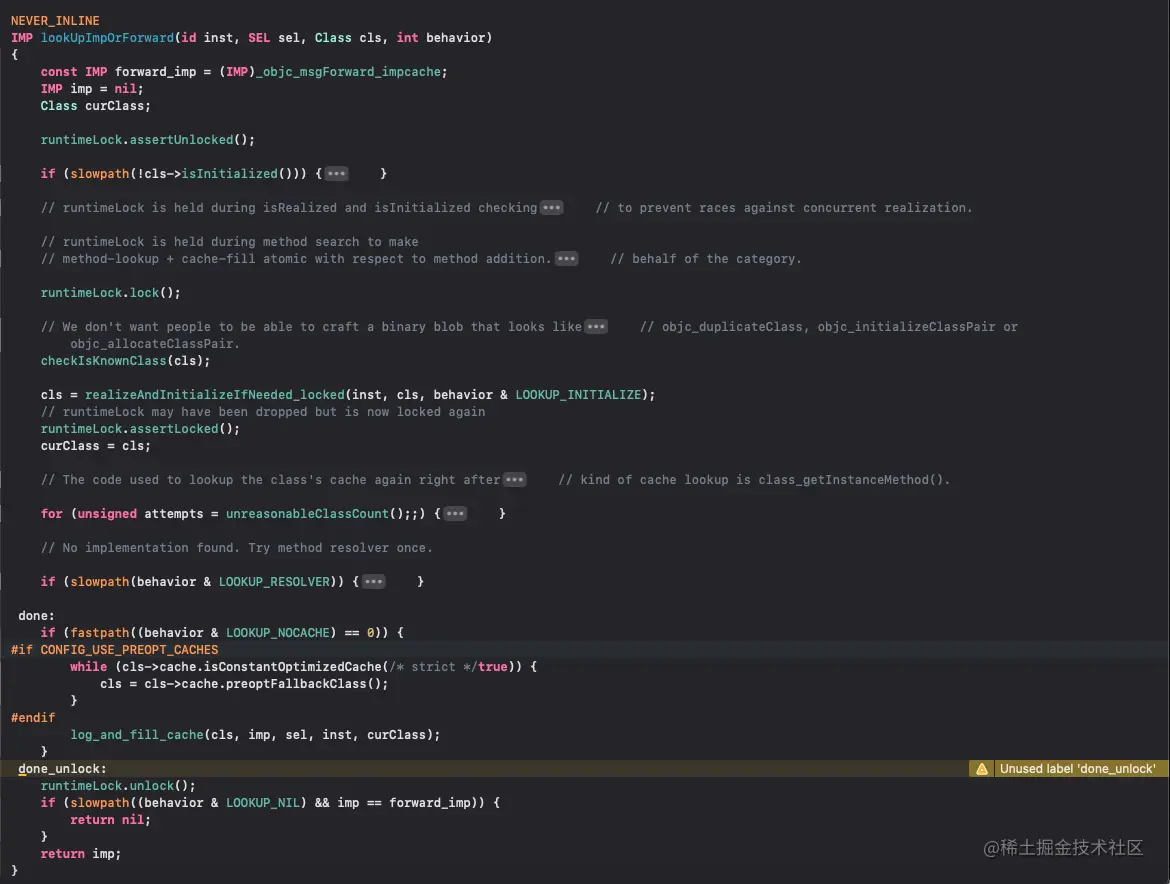Expand folded comment after 'binary blob that looks like'

tap(596, 327)
